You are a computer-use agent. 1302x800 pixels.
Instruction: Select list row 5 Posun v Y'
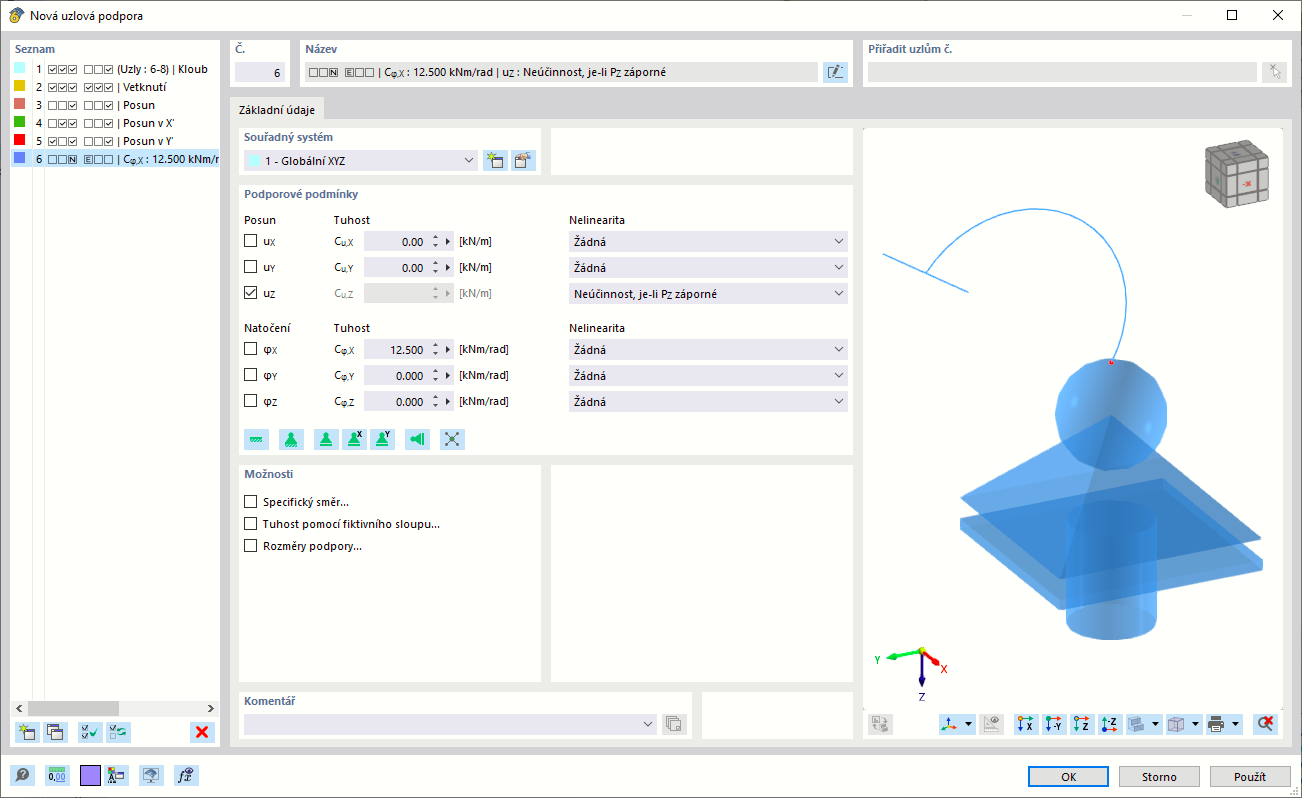click(x=115, y=141)
